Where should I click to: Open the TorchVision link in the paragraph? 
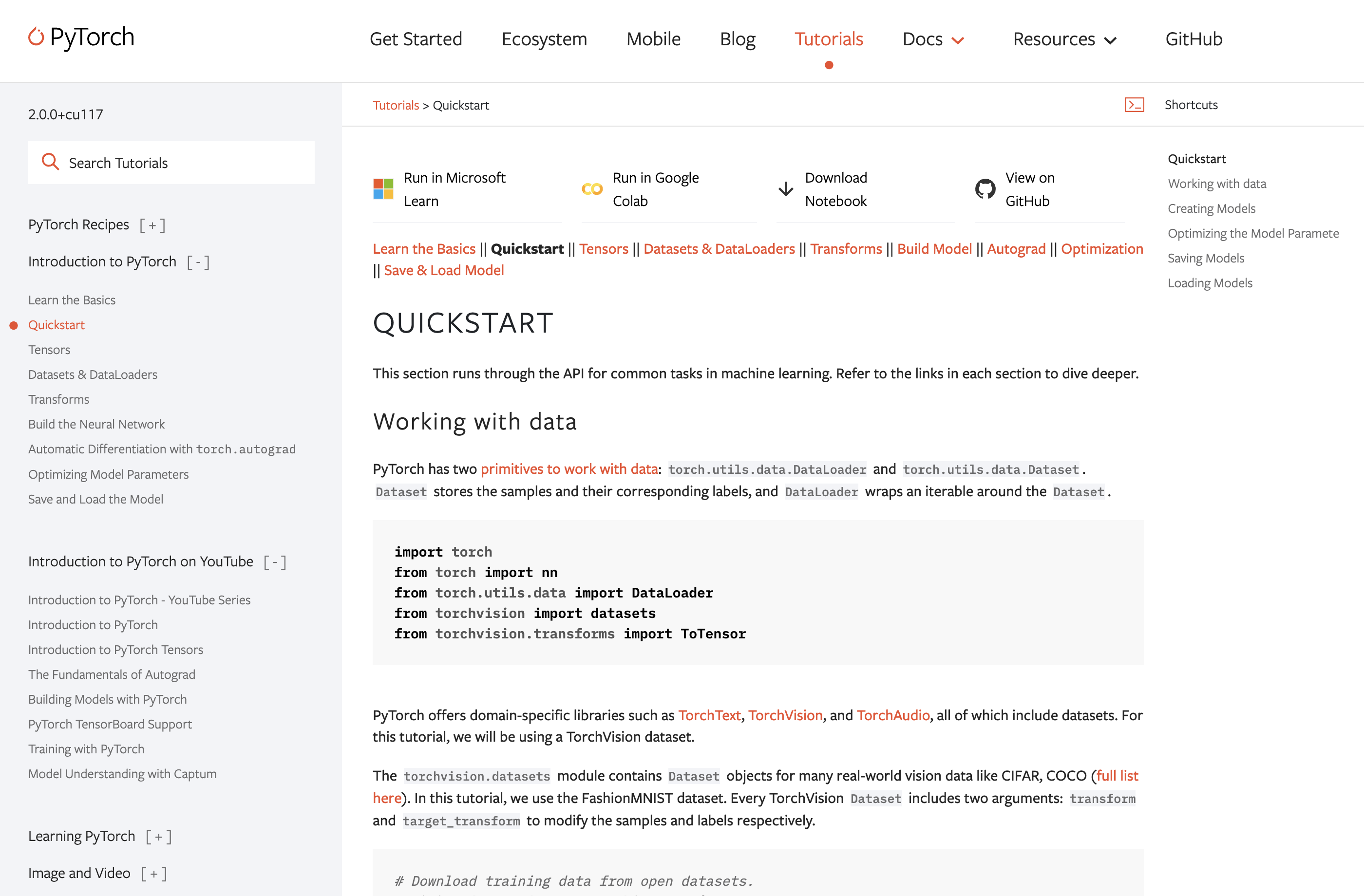pyautogui.click(x=785, y=715)
